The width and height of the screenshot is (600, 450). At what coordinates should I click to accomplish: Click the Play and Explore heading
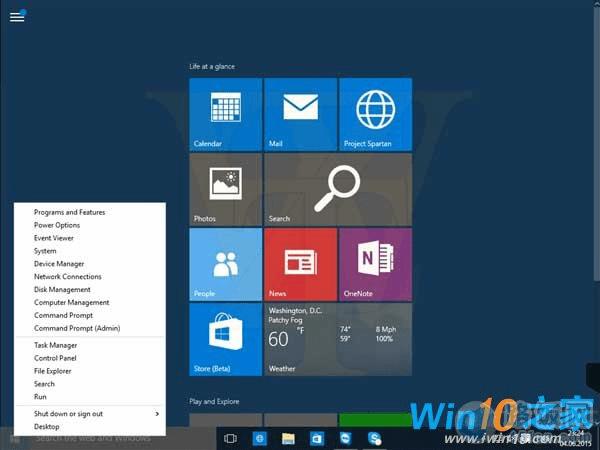[x=214, y=401]
